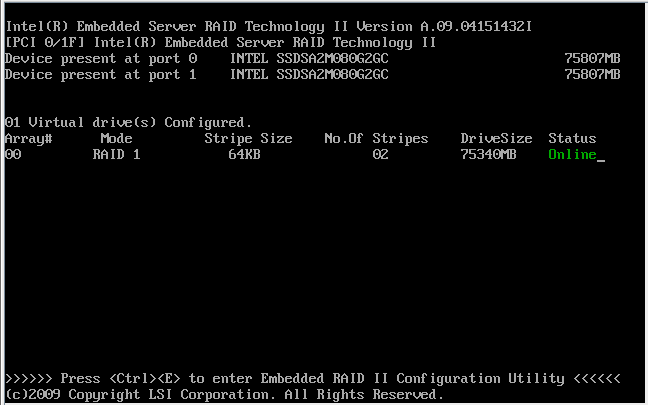Screen dimensions: 648x405
Task: Select the 64KB stripe size value
Action: point(244,155)
